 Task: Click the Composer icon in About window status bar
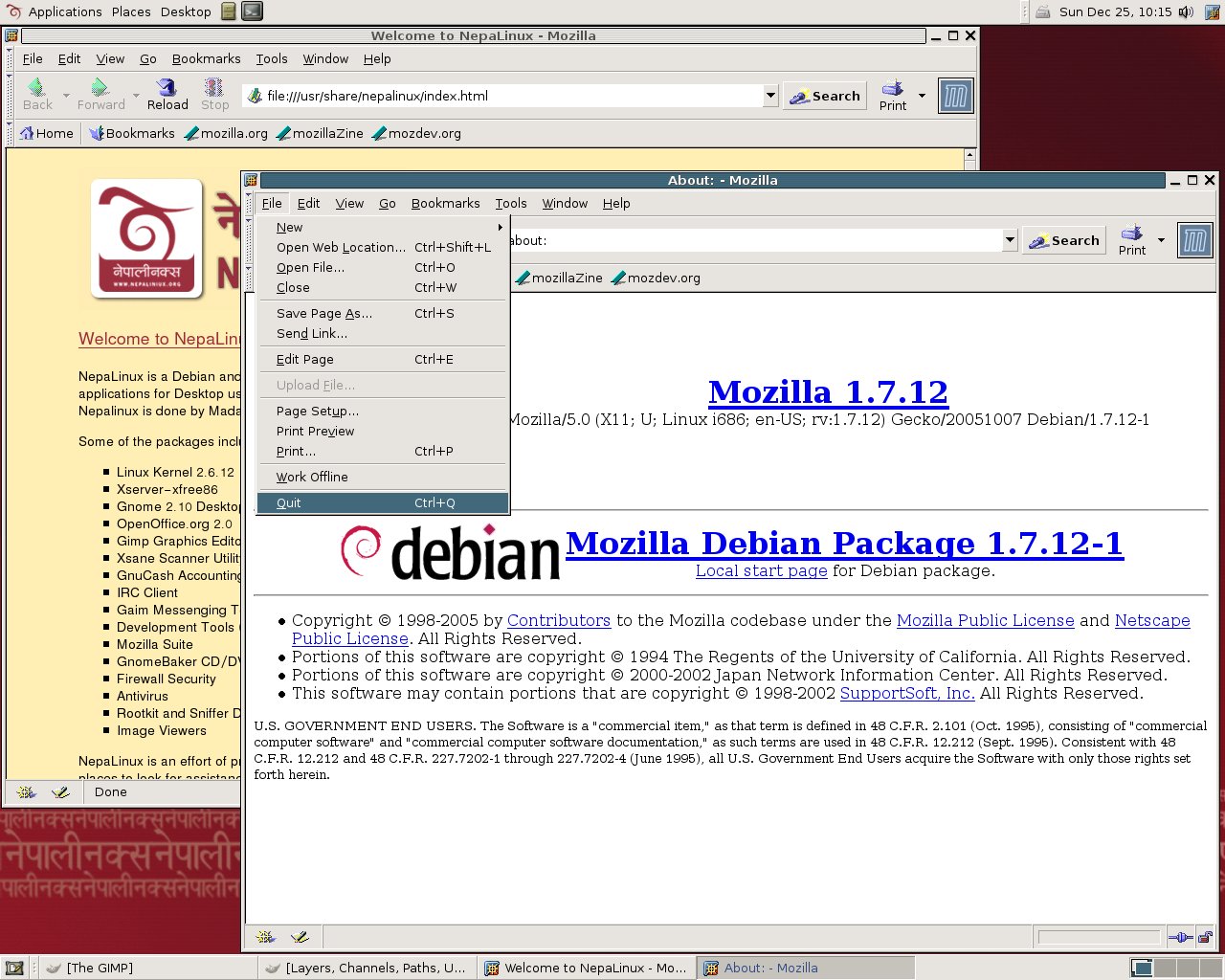click(300, 937)
